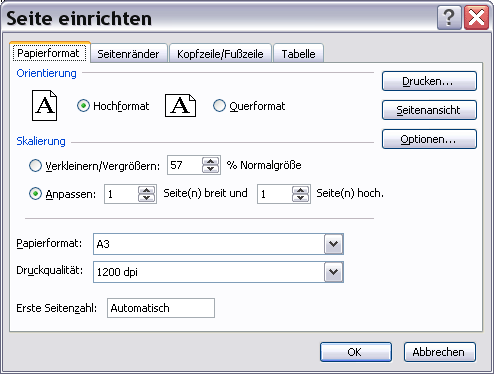
Task: Click the Drucken... button
Action: point(429,81)
